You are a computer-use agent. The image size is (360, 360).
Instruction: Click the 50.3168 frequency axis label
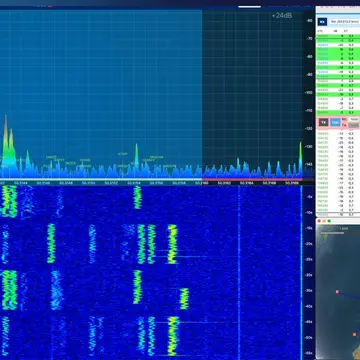(x=291, y=183)
